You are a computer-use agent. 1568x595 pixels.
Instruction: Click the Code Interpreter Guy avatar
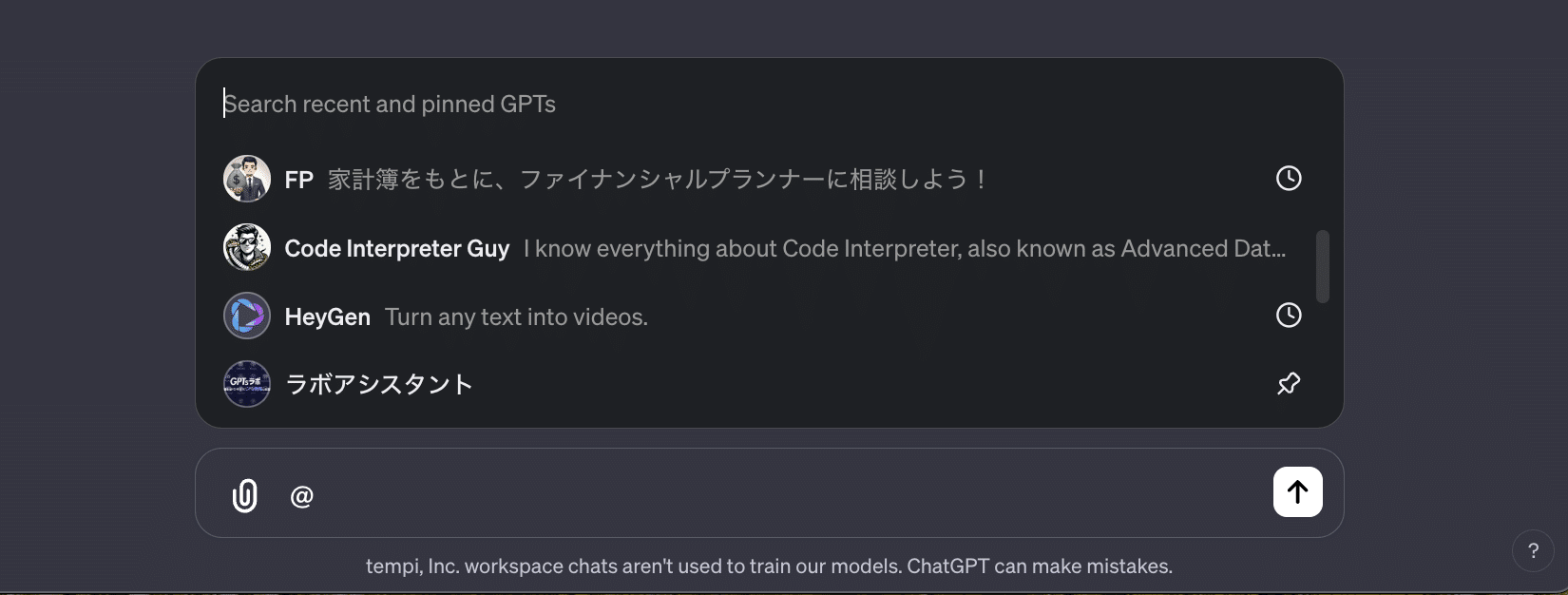click(247, 248)
